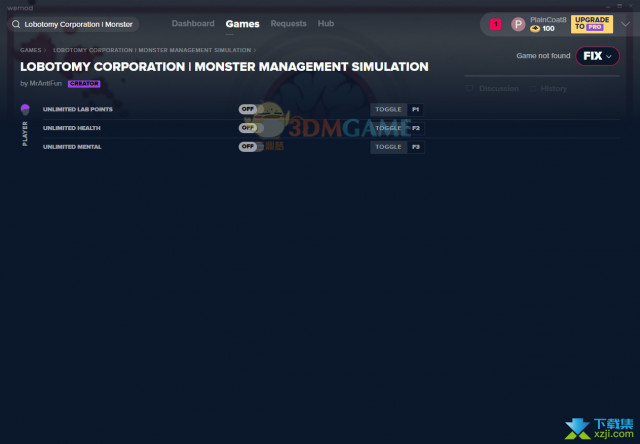
Task: Click the History icon
Action: click(532, 89)
